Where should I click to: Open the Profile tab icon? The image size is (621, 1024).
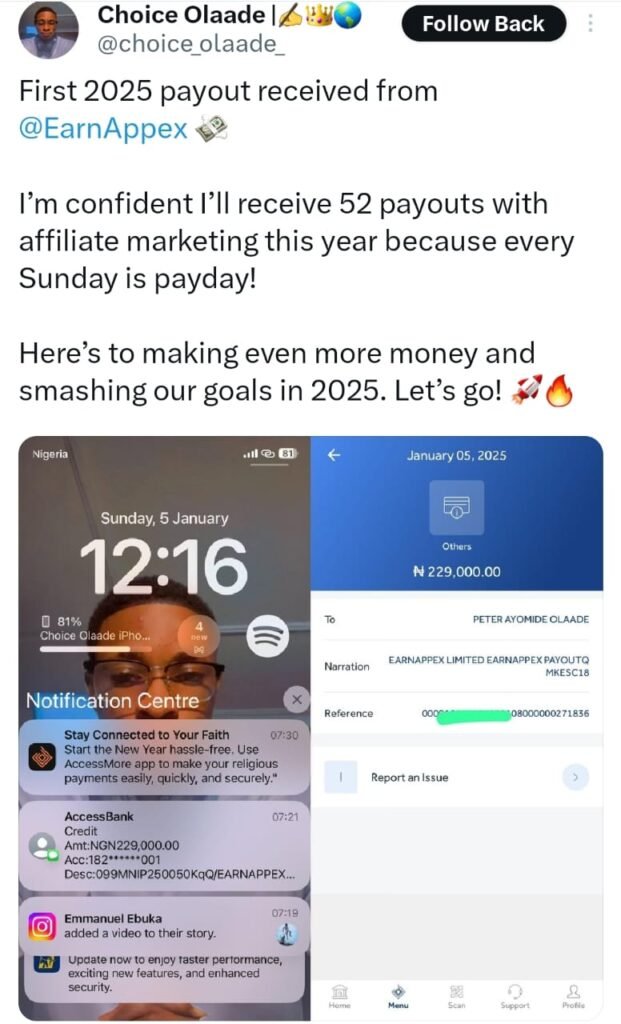click(573, 997)
